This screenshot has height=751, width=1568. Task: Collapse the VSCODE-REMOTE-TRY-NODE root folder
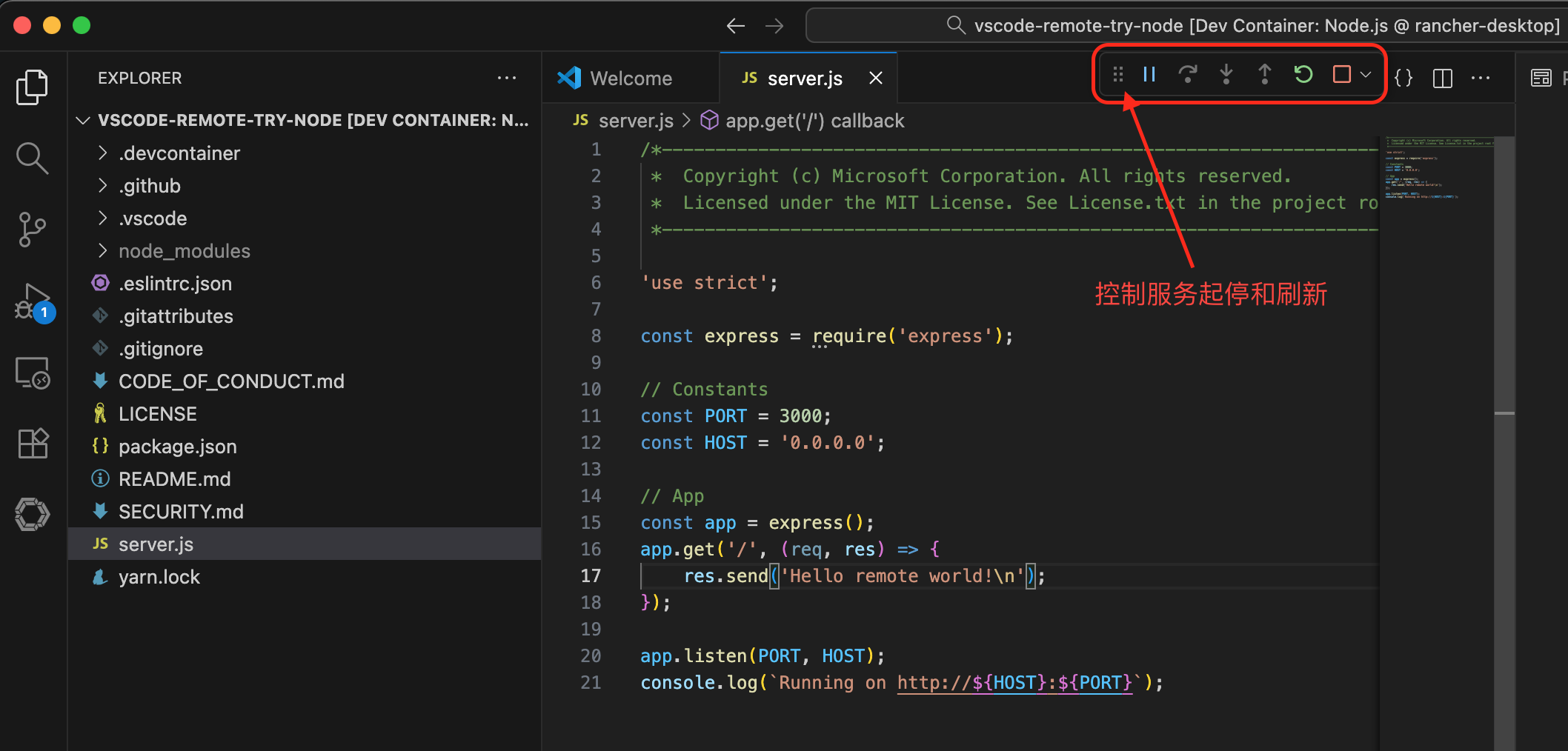83,121
